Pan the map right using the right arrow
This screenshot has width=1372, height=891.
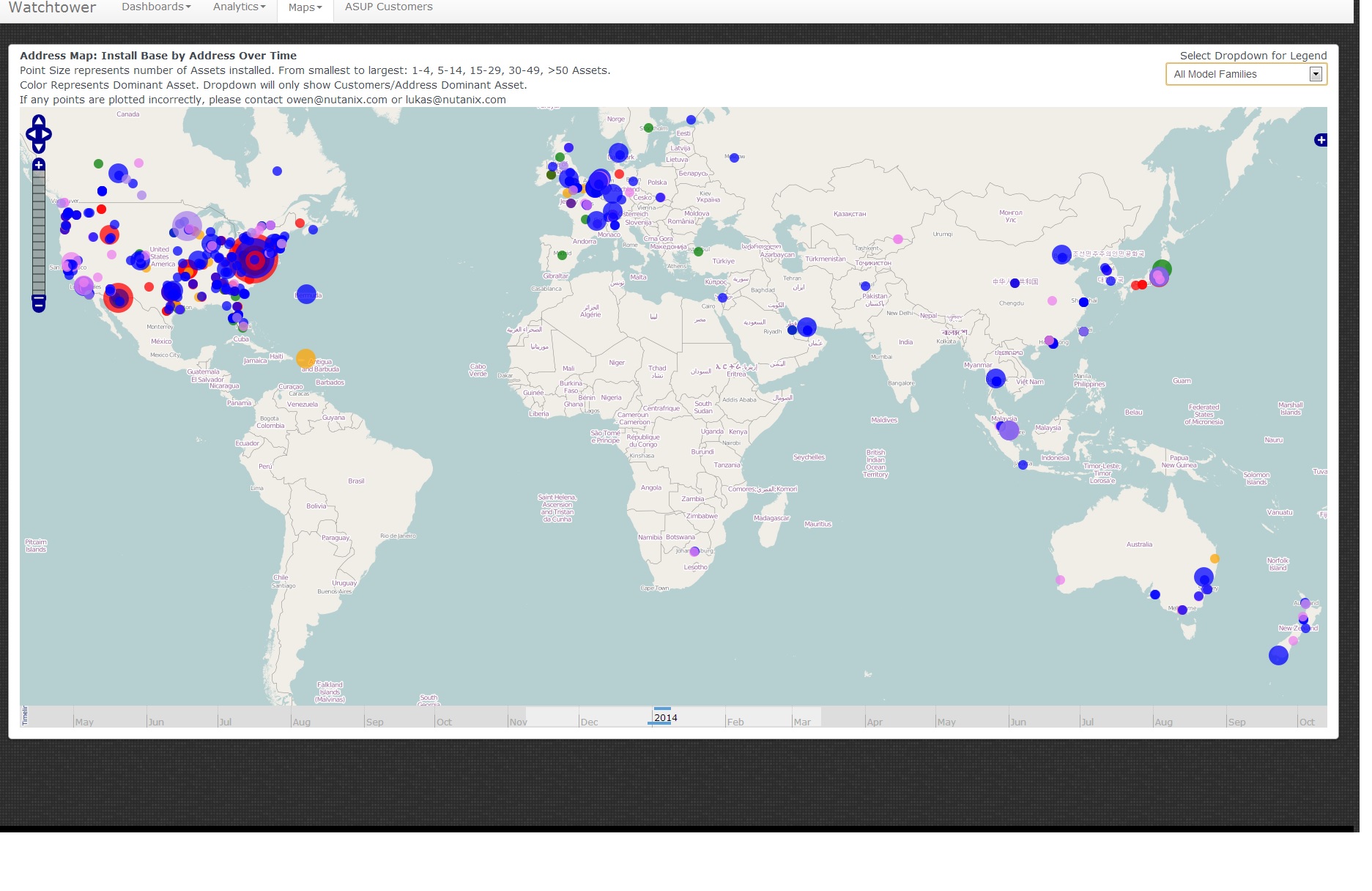point(48,134)
